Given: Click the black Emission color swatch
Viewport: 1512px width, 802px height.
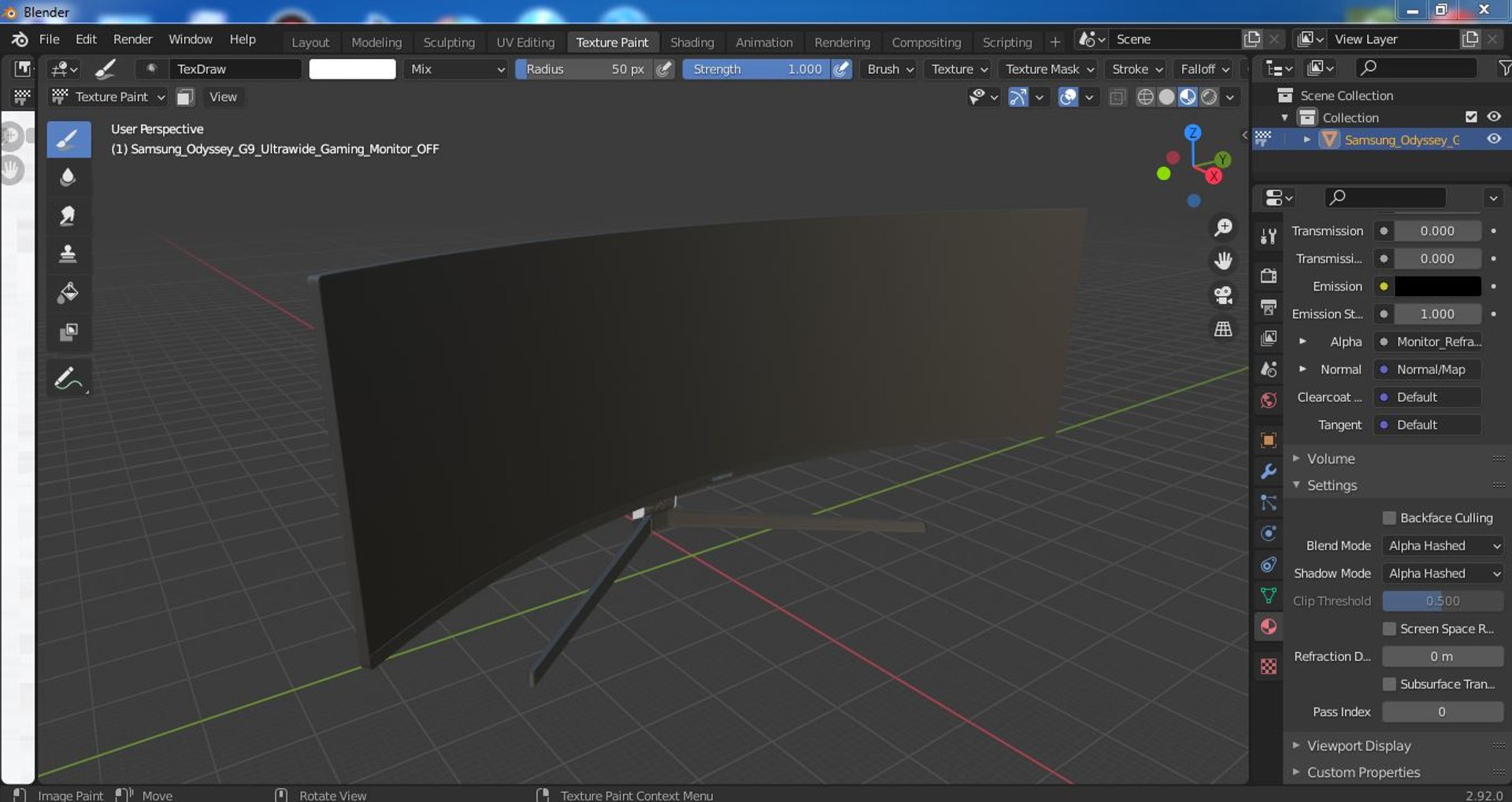Looking at the screenshot, I should click(x=1437, y=286).
